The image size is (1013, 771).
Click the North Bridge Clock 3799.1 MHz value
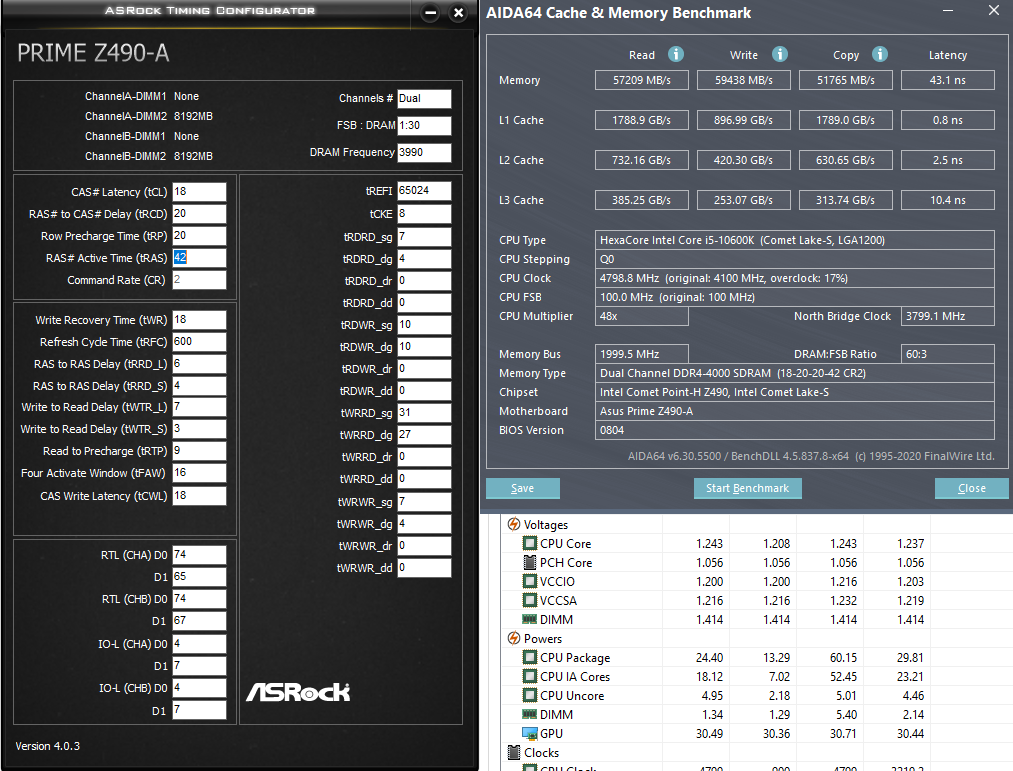click(948, 316)
